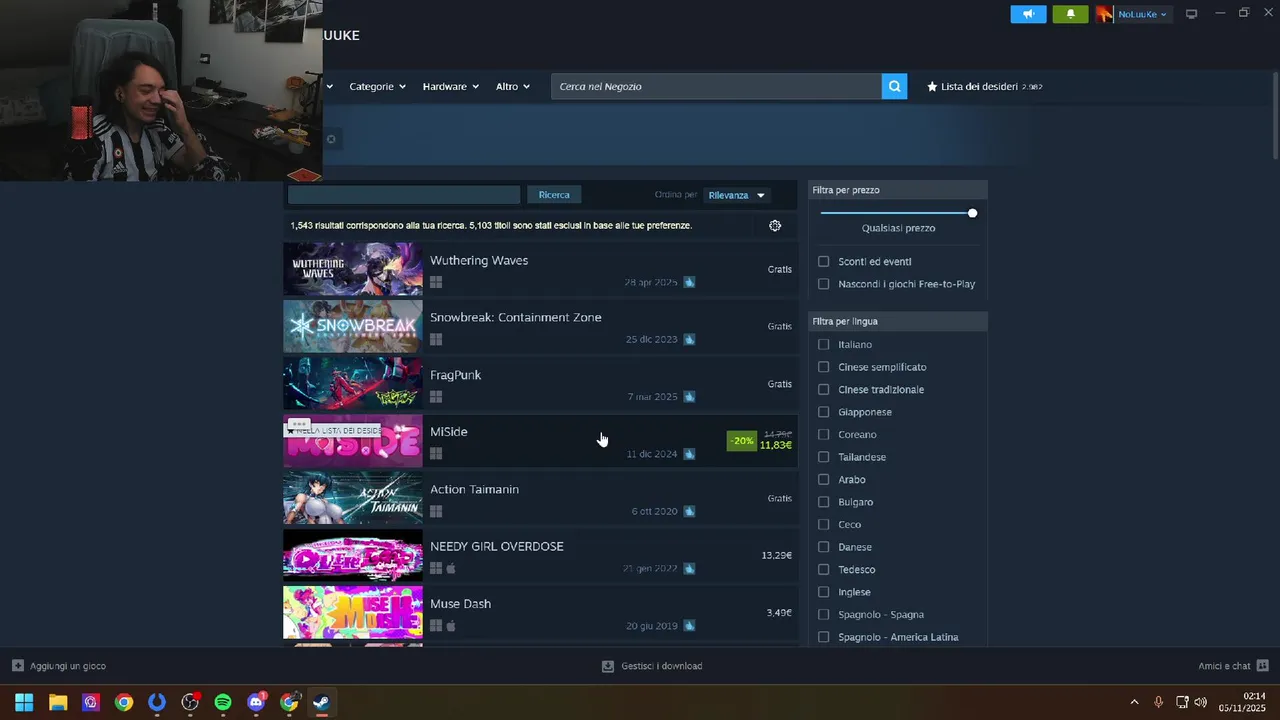Check the Tedesco language filter

point(824,569)
